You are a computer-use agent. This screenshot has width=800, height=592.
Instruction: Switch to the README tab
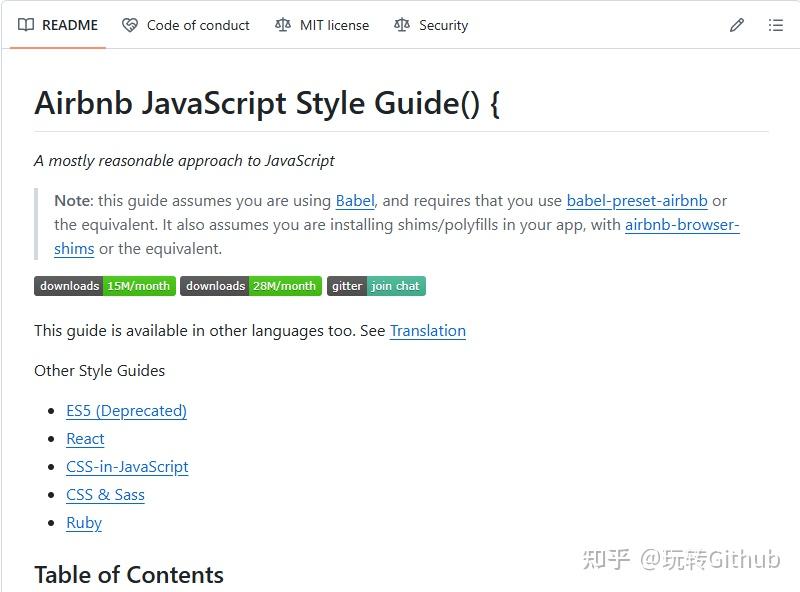[x=58, y=25]
